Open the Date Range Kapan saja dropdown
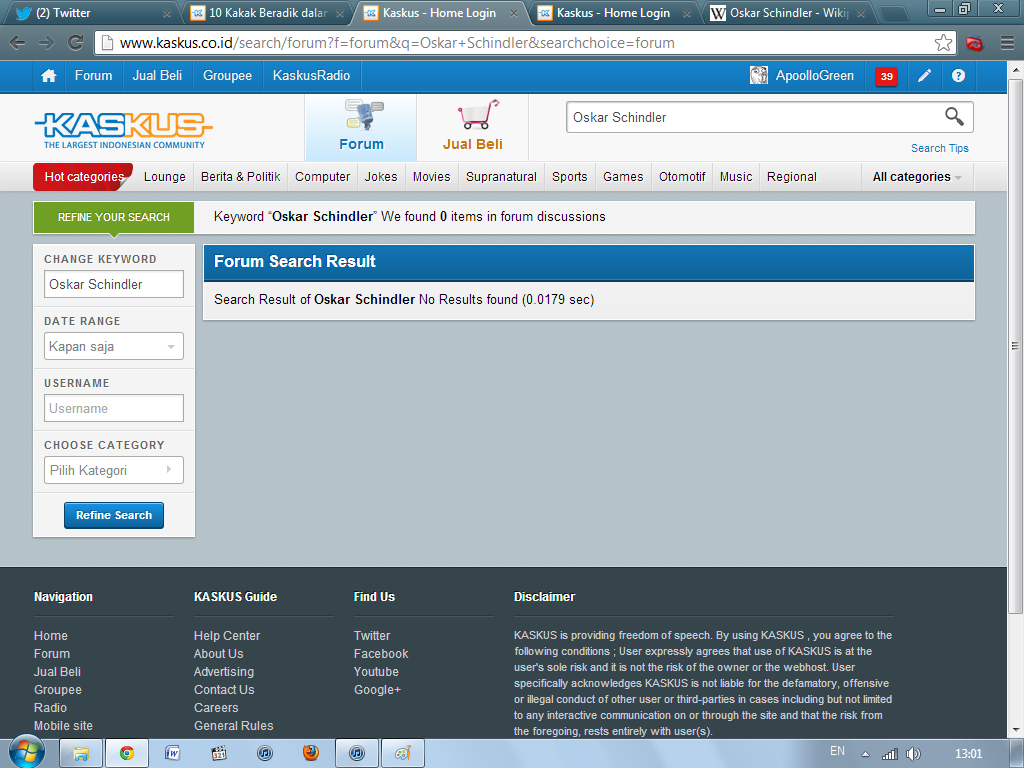The width and height of the screenshot is (1024, 768). (x=114, y=346)
